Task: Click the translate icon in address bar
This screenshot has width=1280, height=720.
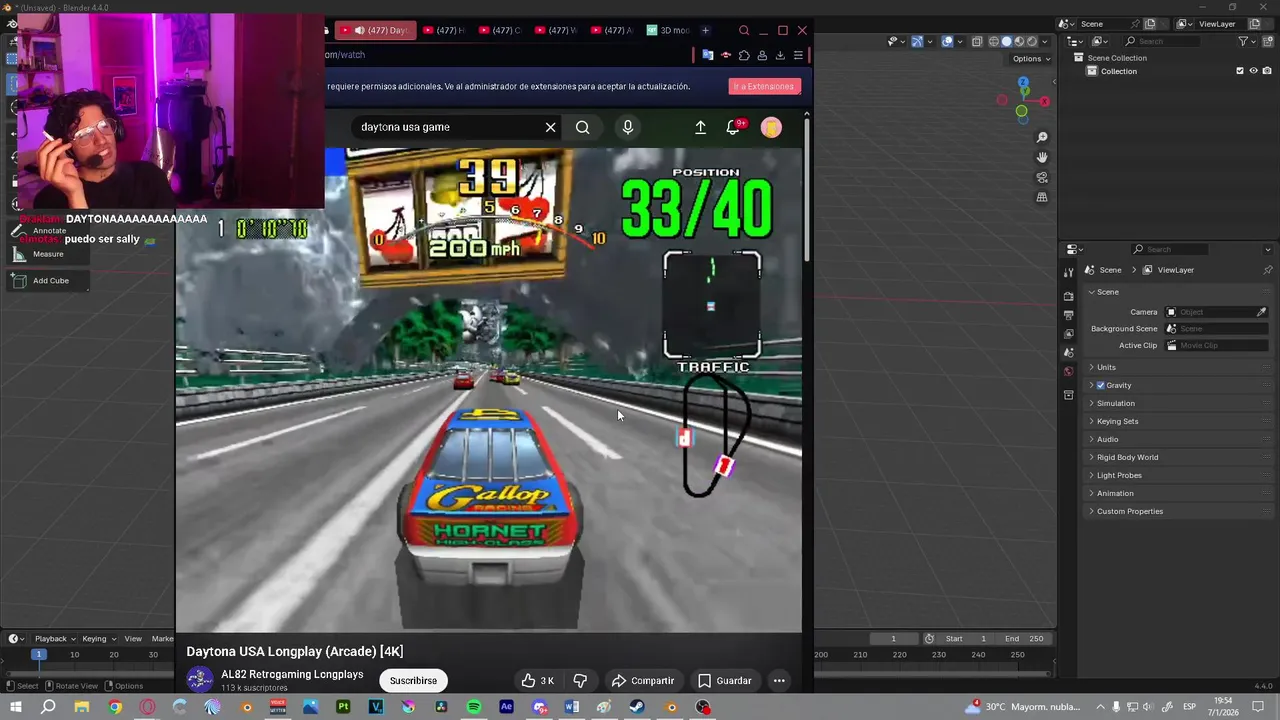Action: [708, 55]
